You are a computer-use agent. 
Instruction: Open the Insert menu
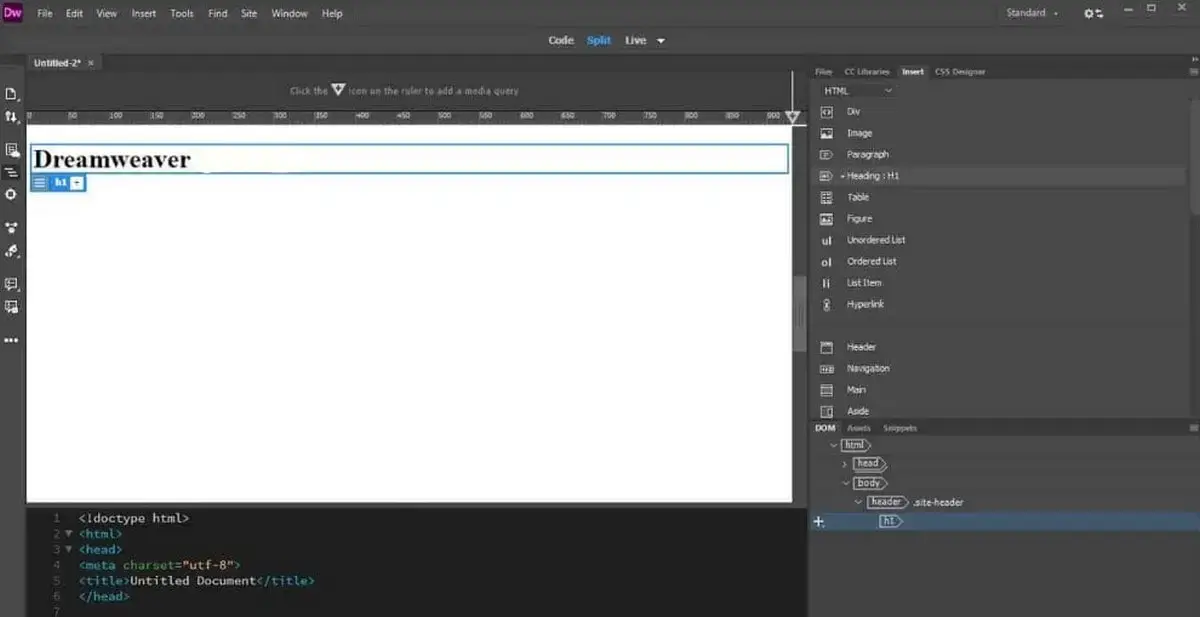(144, 13)
